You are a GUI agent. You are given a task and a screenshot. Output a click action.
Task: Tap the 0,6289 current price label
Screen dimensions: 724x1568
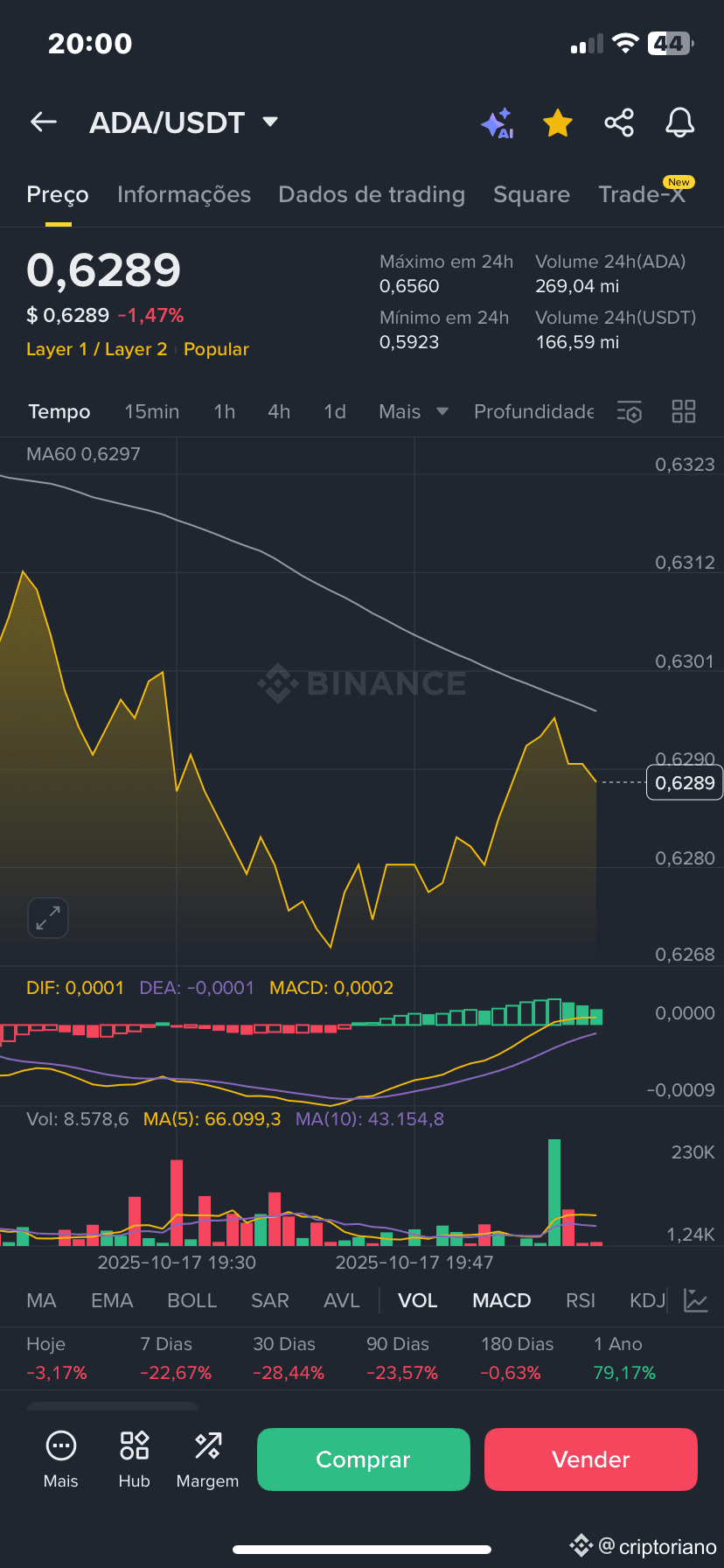[x=685, y=782]
